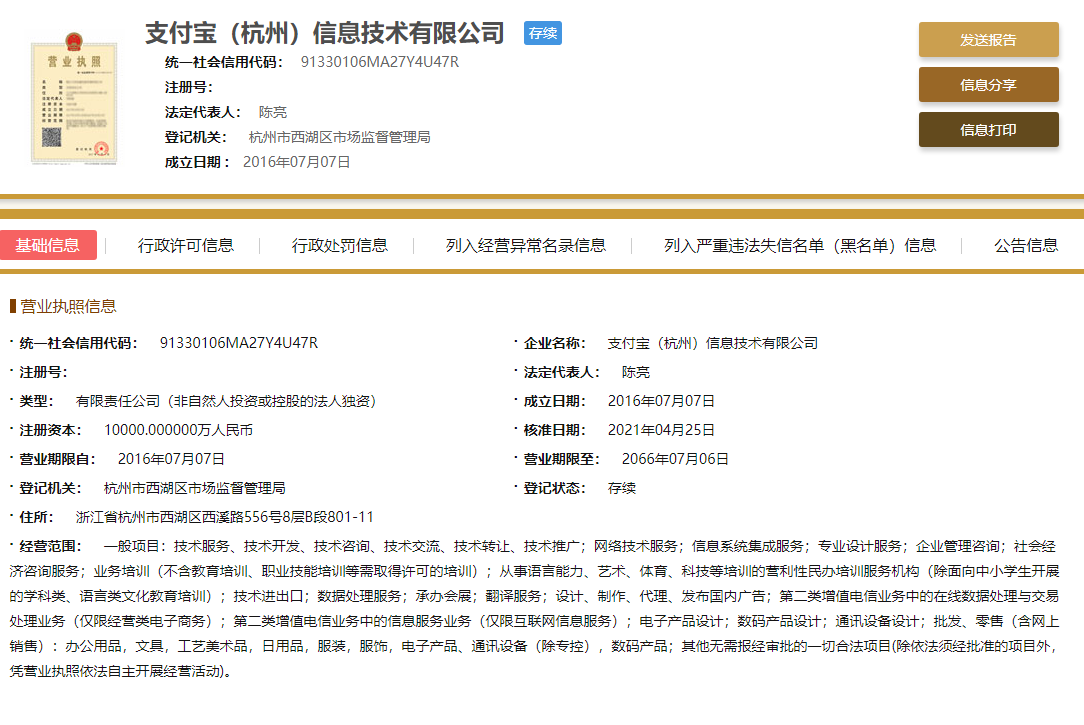Image resolution: width=1084 pixels, height=725 pixels.
Task: Click business term end 2066年07月06日
Action: tap(675, 459)
